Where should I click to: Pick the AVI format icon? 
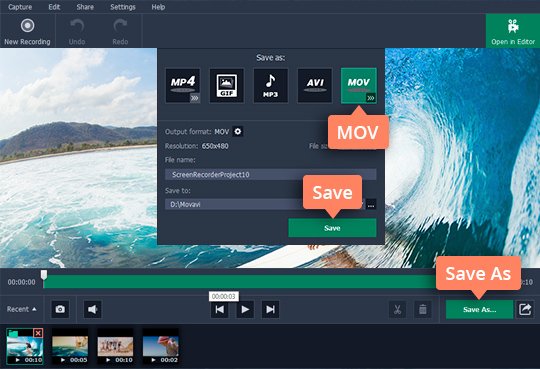pyautogui.click(x=315, y=85)
